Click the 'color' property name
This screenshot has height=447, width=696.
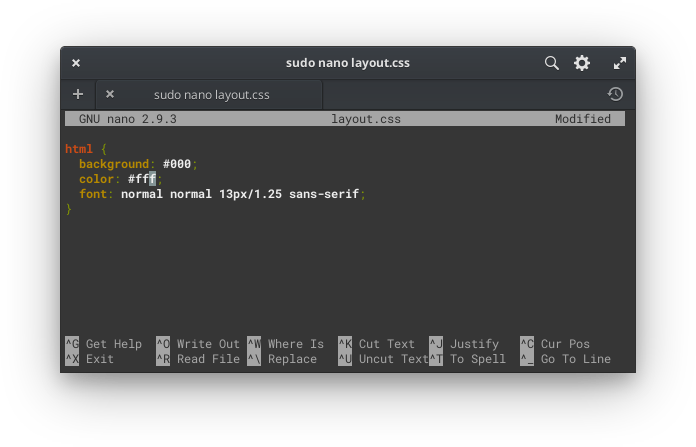96,179
